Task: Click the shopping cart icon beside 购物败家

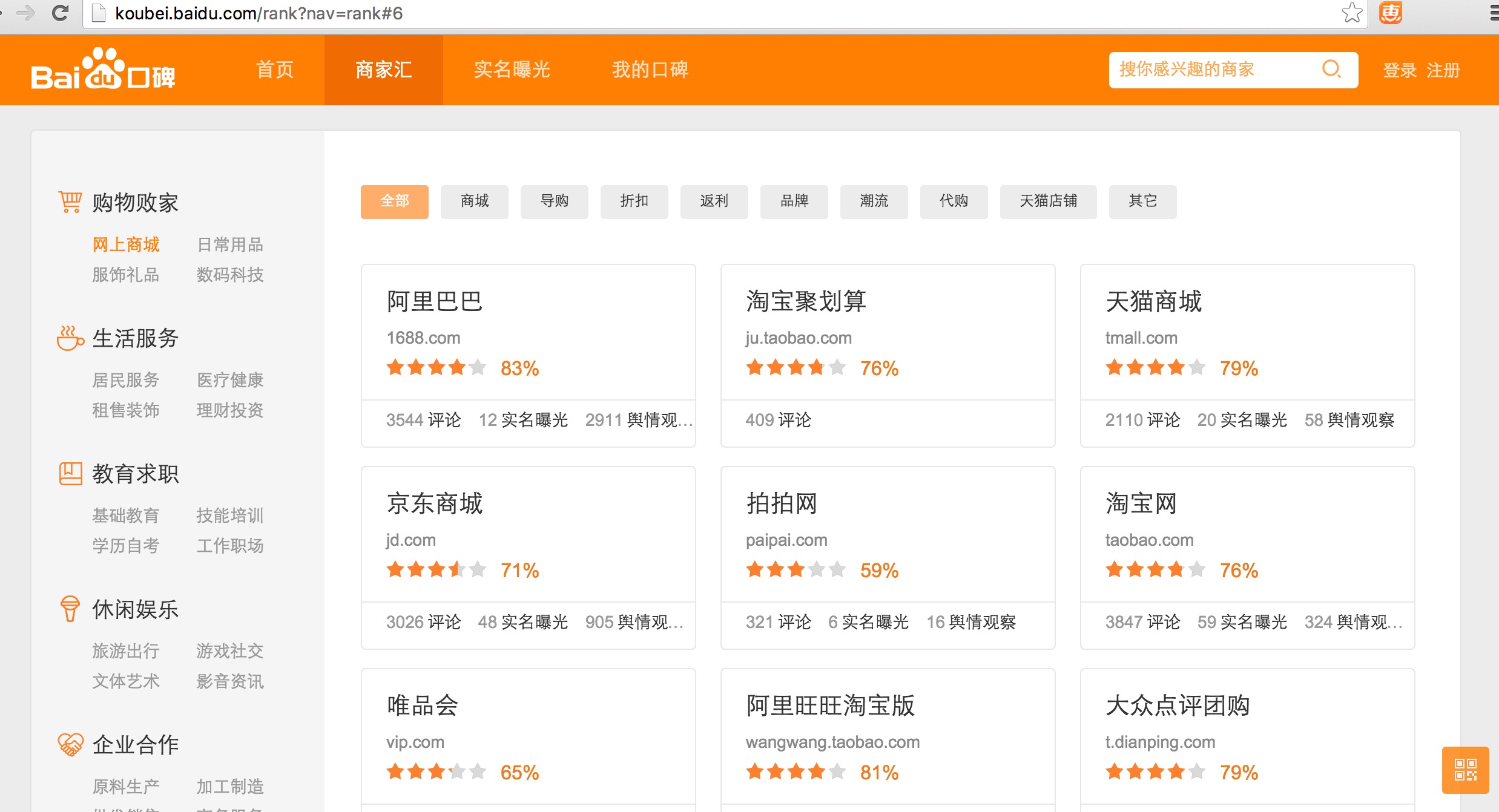Action: coord(70,202)
